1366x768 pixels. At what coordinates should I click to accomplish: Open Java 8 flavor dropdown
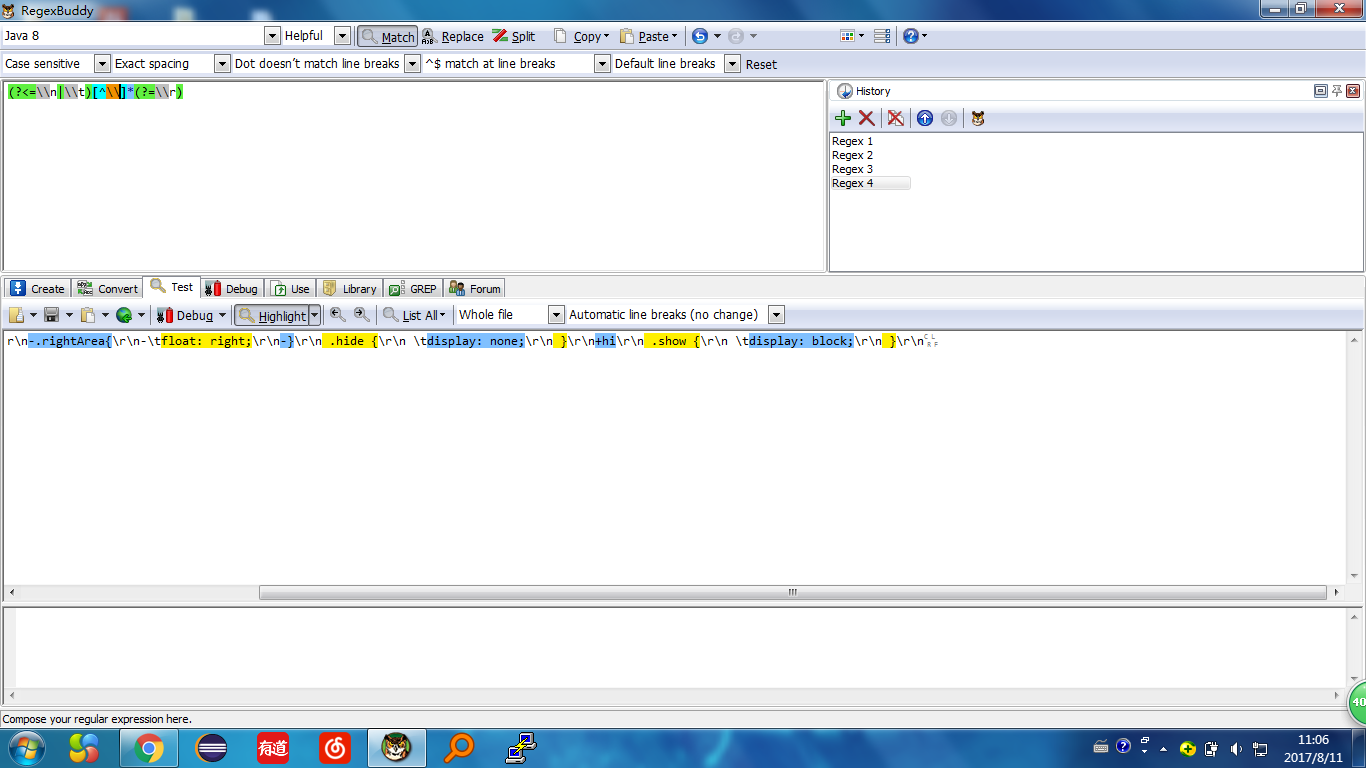(x=272, y=36)
